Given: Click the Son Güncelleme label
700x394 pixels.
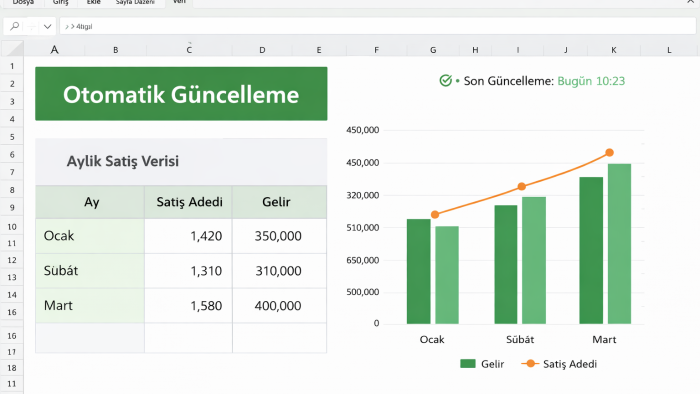Looking at the screenshot, I should point(508,81).
